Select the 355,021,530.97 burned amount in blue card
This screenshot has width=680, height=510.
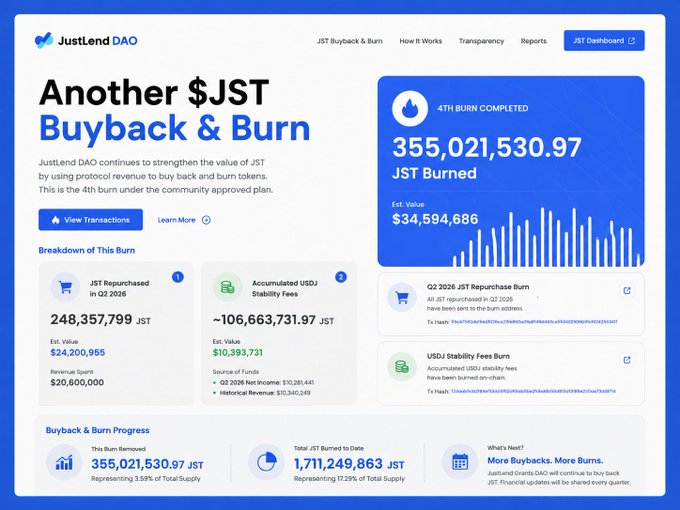pyautogui.click(x=487, y=147)
